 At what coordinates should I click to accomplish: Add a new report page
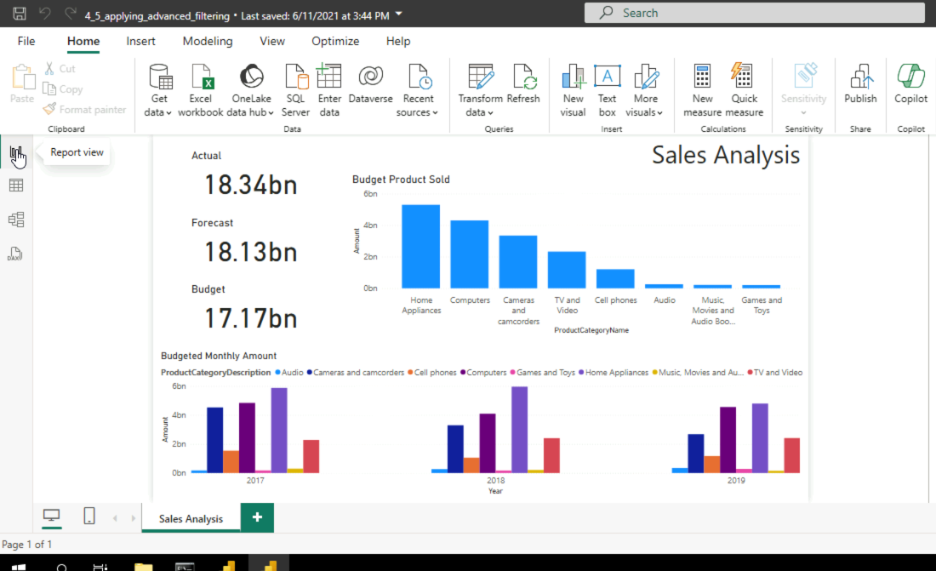pyautogui.click(x=257, y=517)
